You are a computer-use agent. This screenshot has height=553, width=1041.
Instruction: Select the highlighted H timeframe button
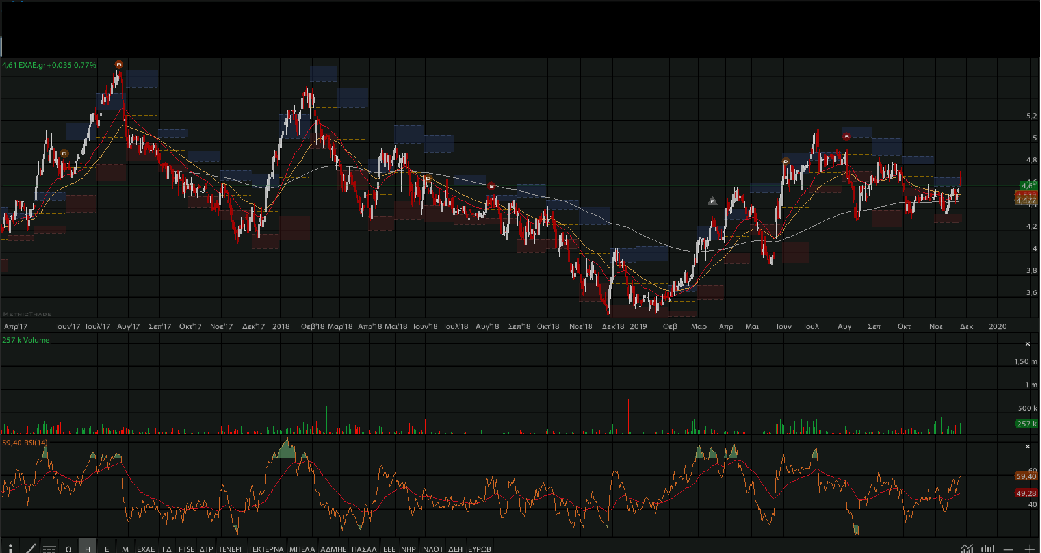point(88,548)
